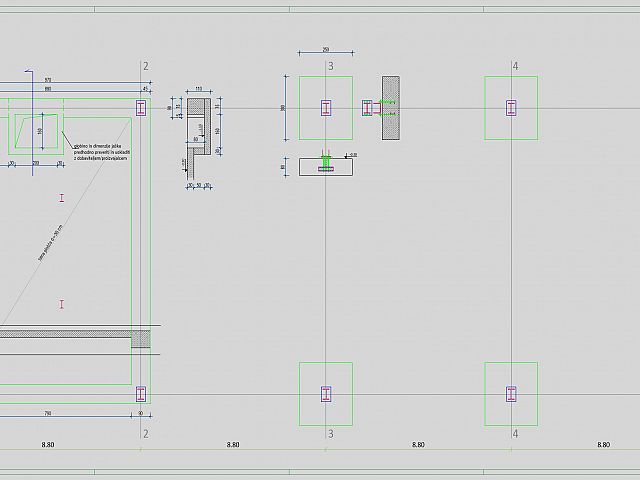640x480 pixels.
Task: Select the 8.80 spacing dimension between axes 3 and 4
Action: [x=418, y=445]
